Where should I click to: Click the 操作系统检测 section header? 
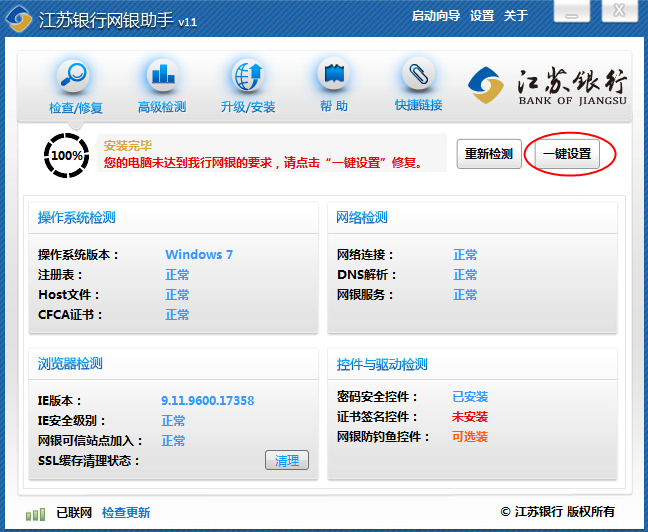76,217
